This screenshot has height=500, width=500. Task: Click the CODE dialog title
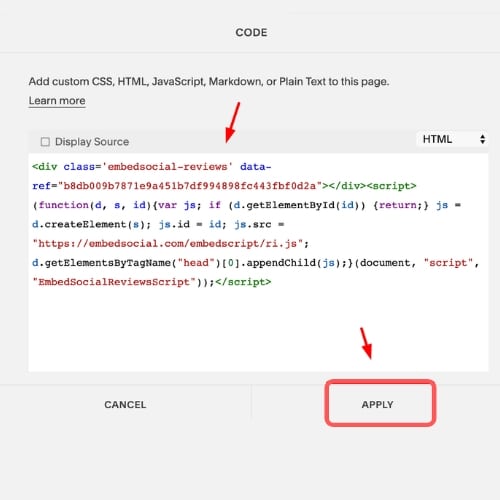[x=251, y=33]
